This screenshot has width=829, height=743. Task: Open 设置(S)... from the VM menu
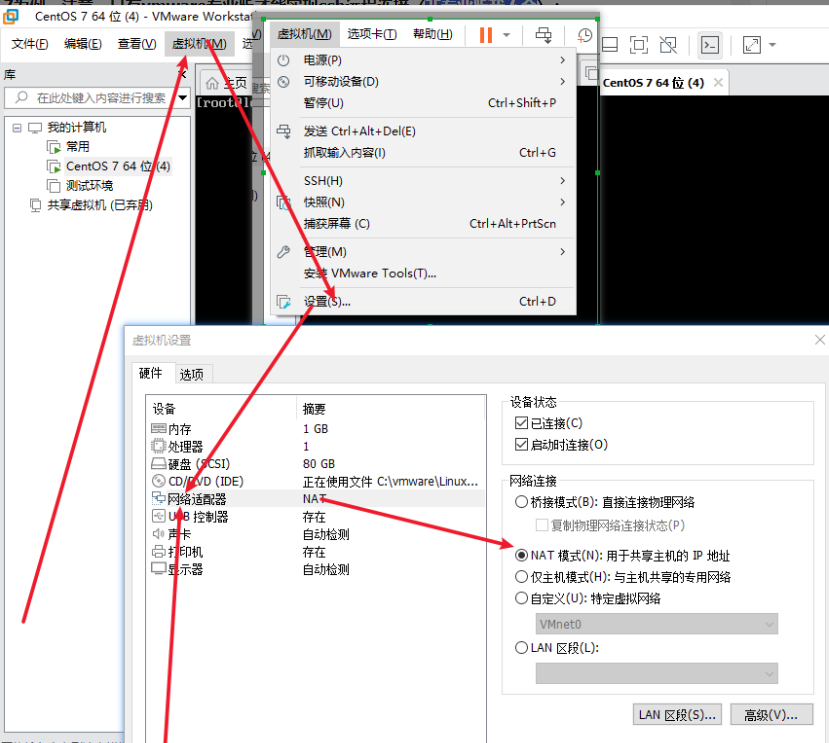(423, 301)
